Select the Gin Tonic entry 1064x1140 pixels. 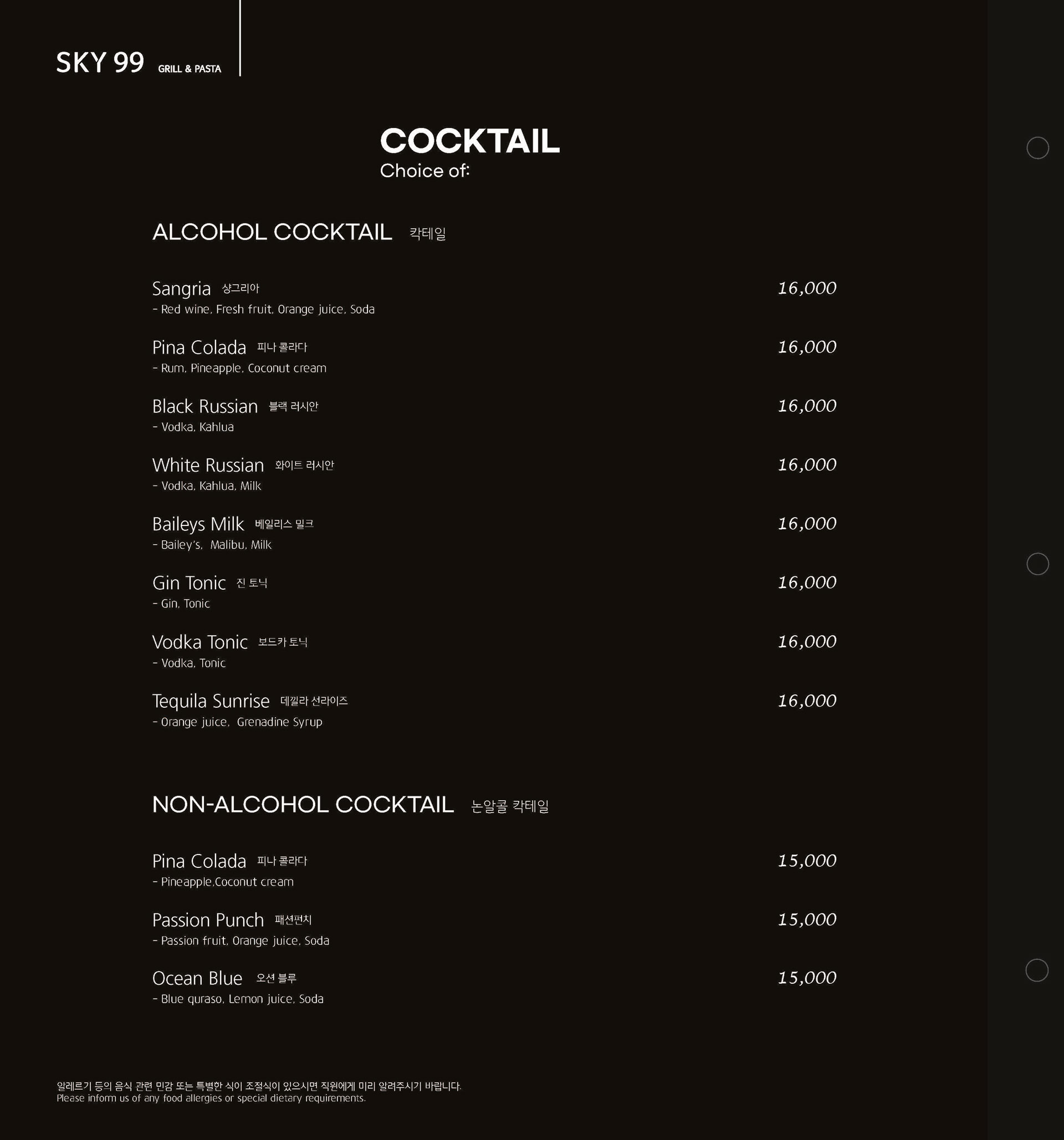(x=189, y=582)
